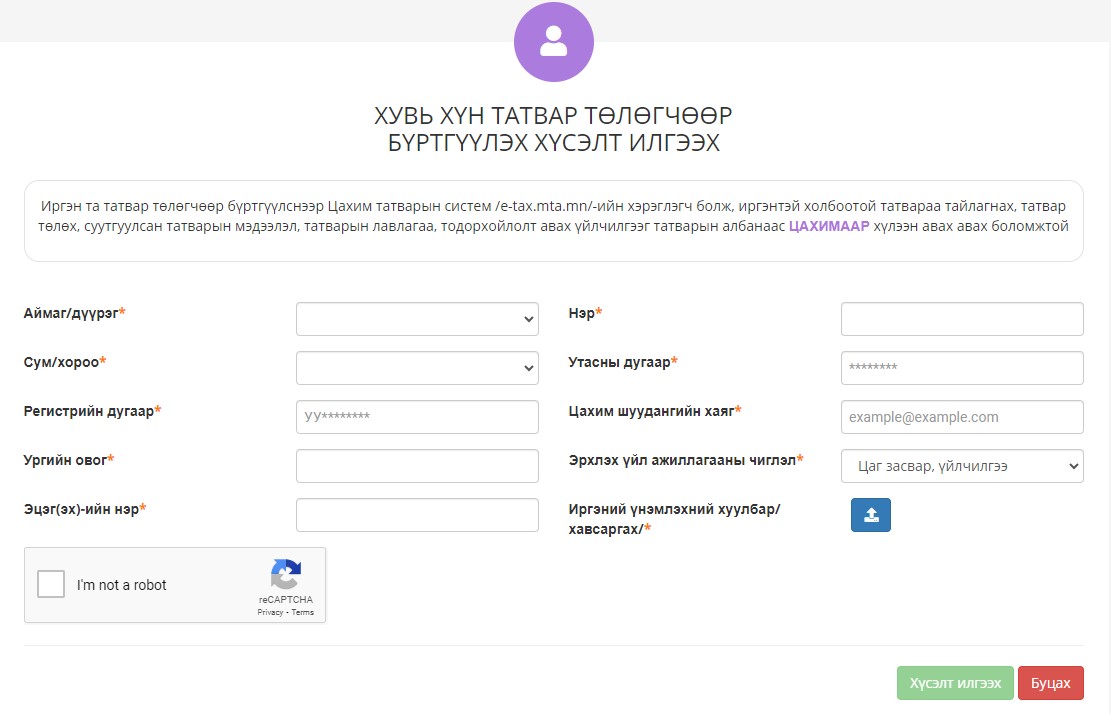Click the red Буцах button
Image resolution: width=1111 pixels, height=714 pixels.
tap(1050, 683)
